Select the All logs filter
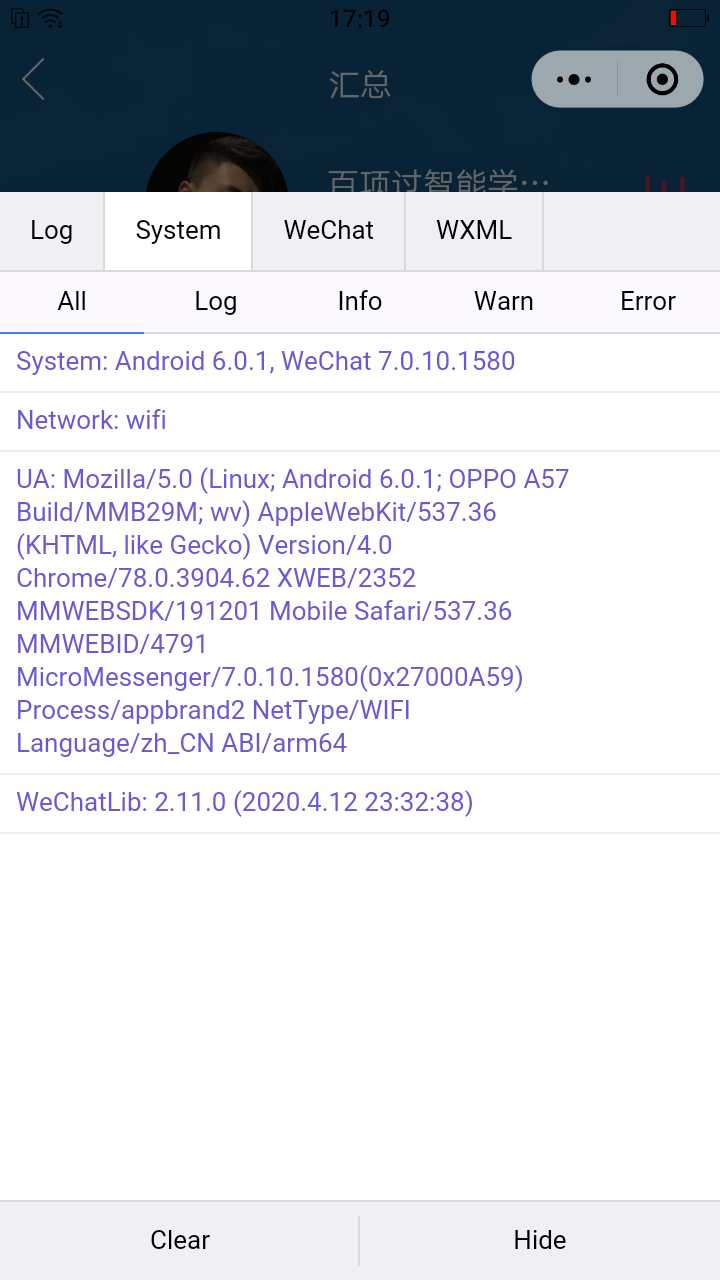The width and height of the screenshot is (720, 1280). point(72,302)
